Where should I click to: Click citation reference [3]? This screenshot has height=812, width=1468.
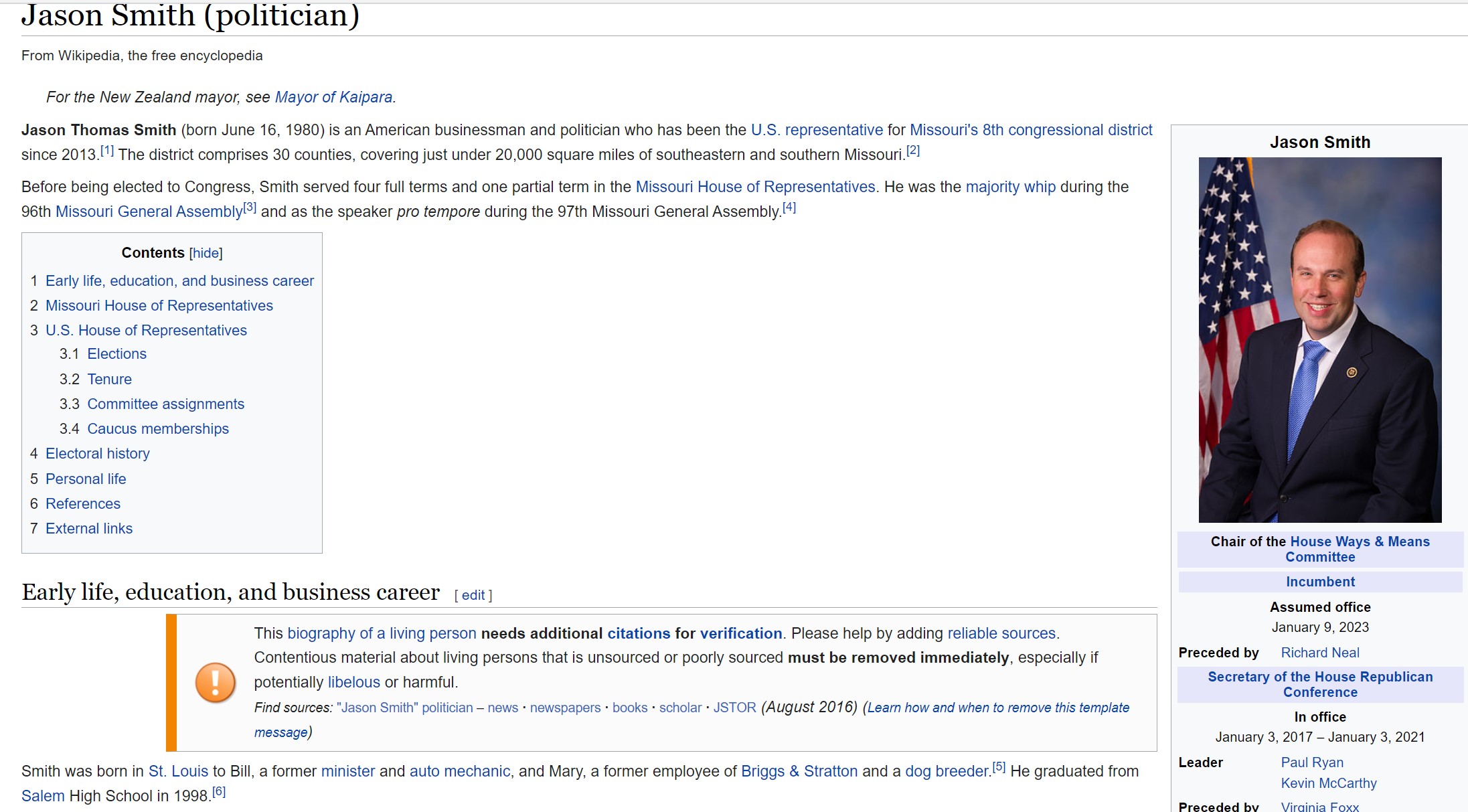point(250,207)
